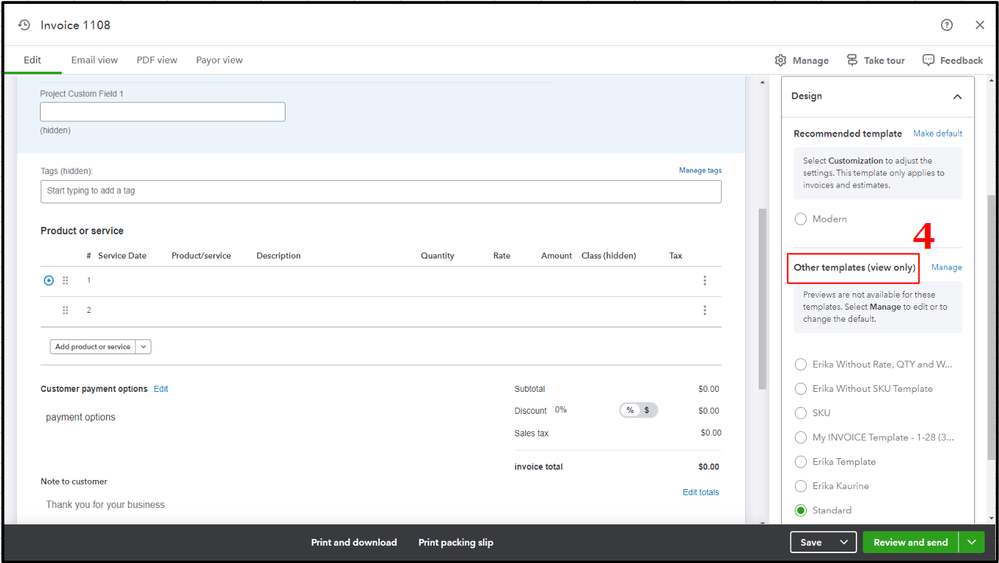Open the Review and send dropdown arrow

coord(972,542)
